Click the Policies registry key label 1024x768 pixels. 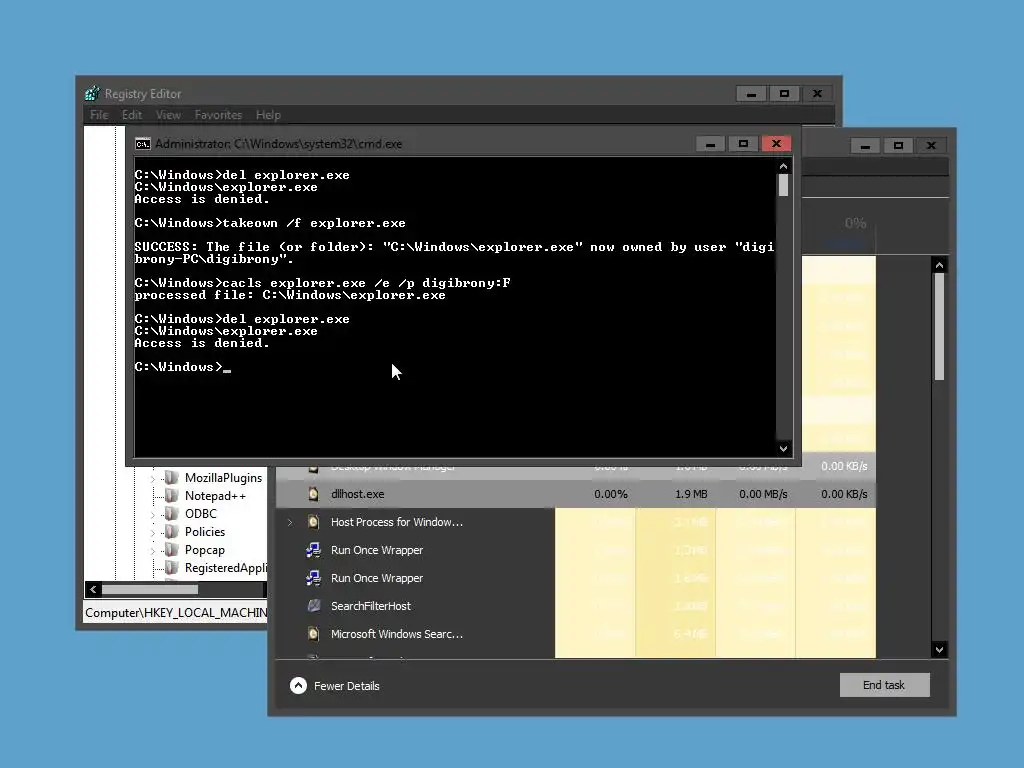[x=205, y=532]
